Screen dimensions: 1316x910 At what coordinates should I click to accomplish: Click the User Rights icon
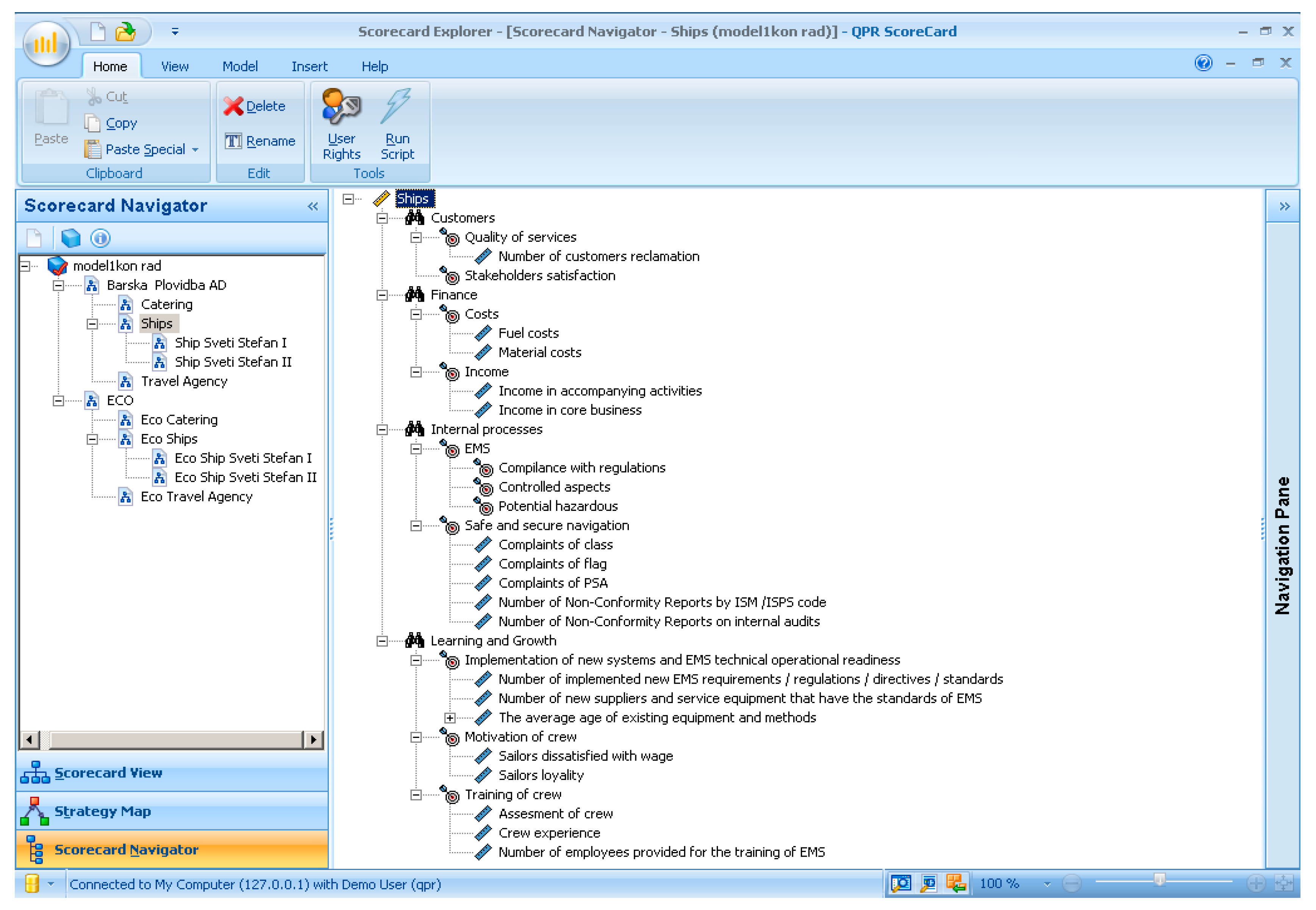tap(341, 107)
